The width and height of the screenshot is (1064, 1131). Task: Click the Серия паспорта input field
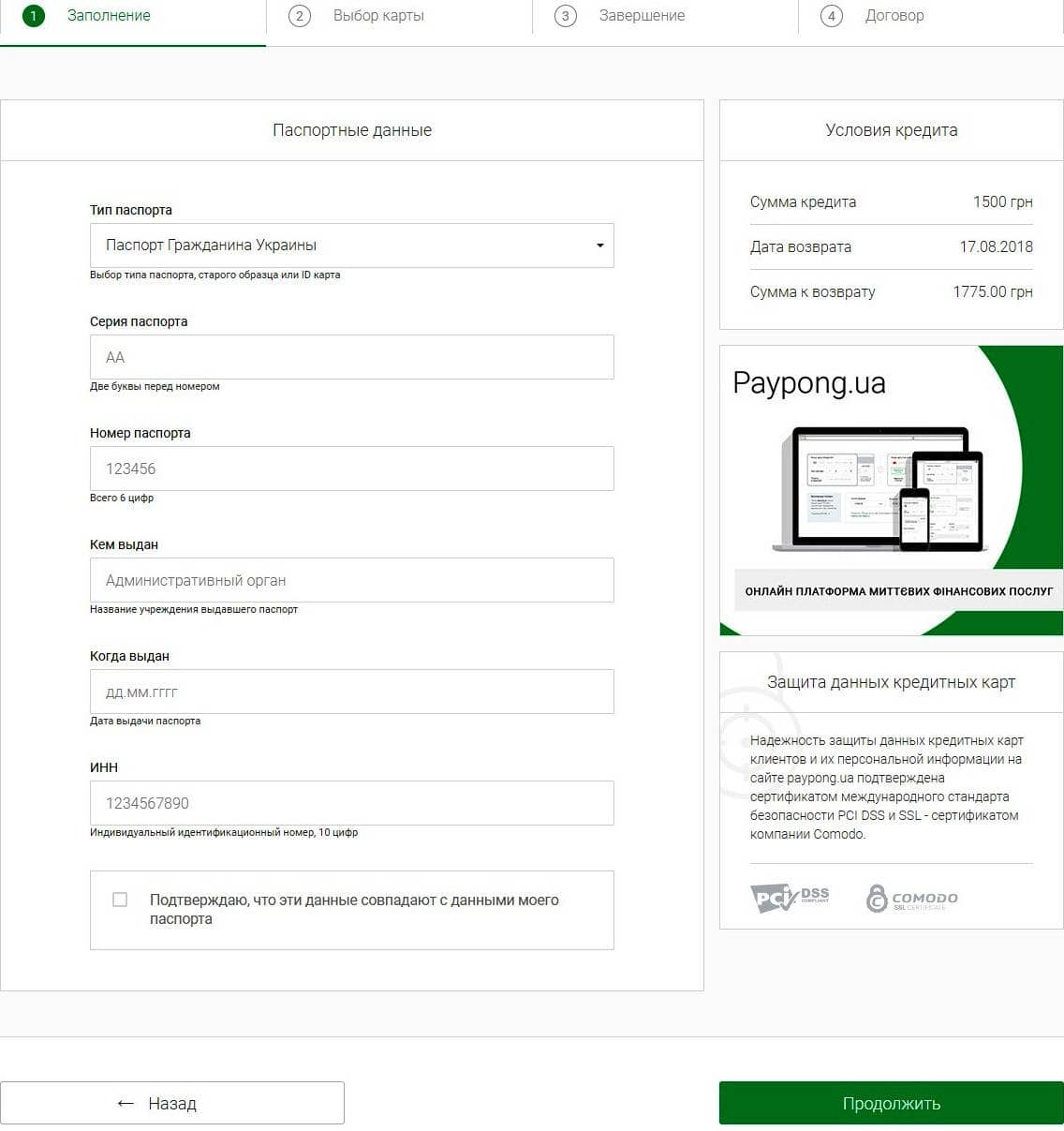(x=351, y=357)
